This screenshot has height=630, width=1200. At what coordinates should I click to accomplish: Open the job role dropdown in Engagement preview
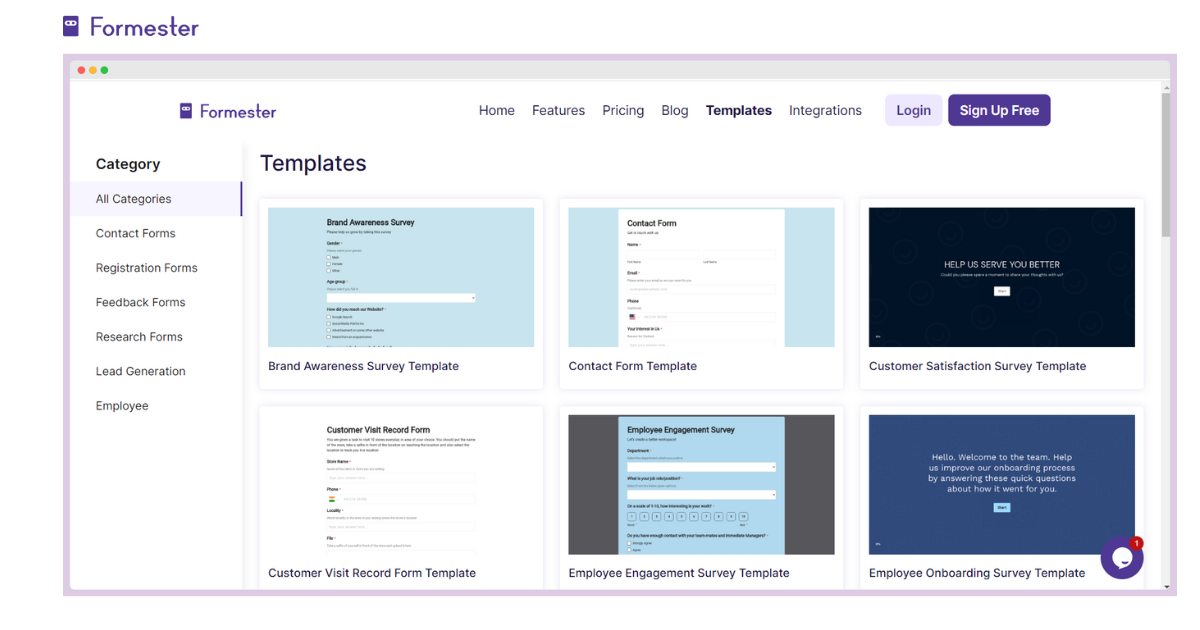701,494
